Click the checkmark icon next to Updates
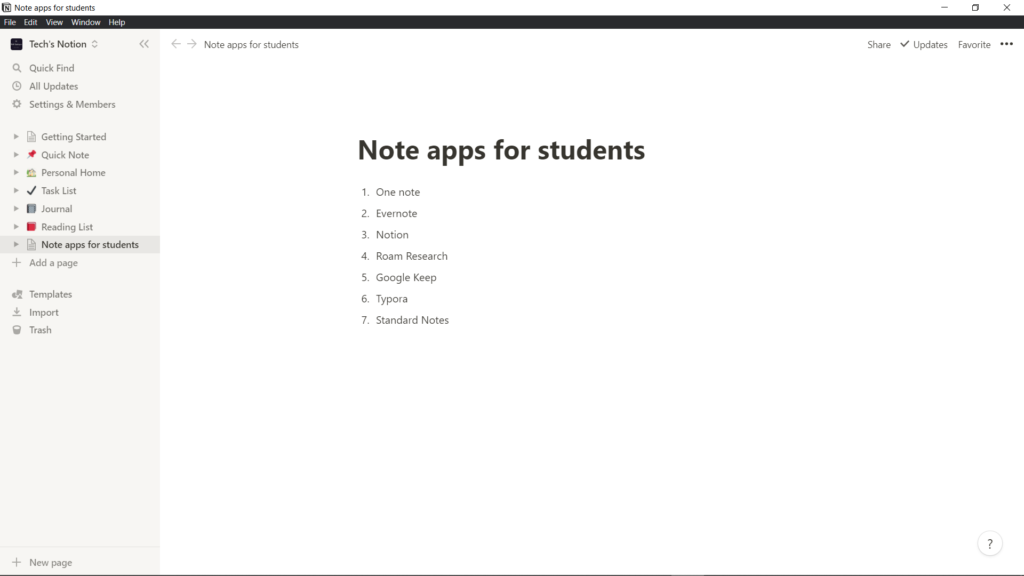The height and width of the screenshot is (576, 1024). click(x=904, y=44)
